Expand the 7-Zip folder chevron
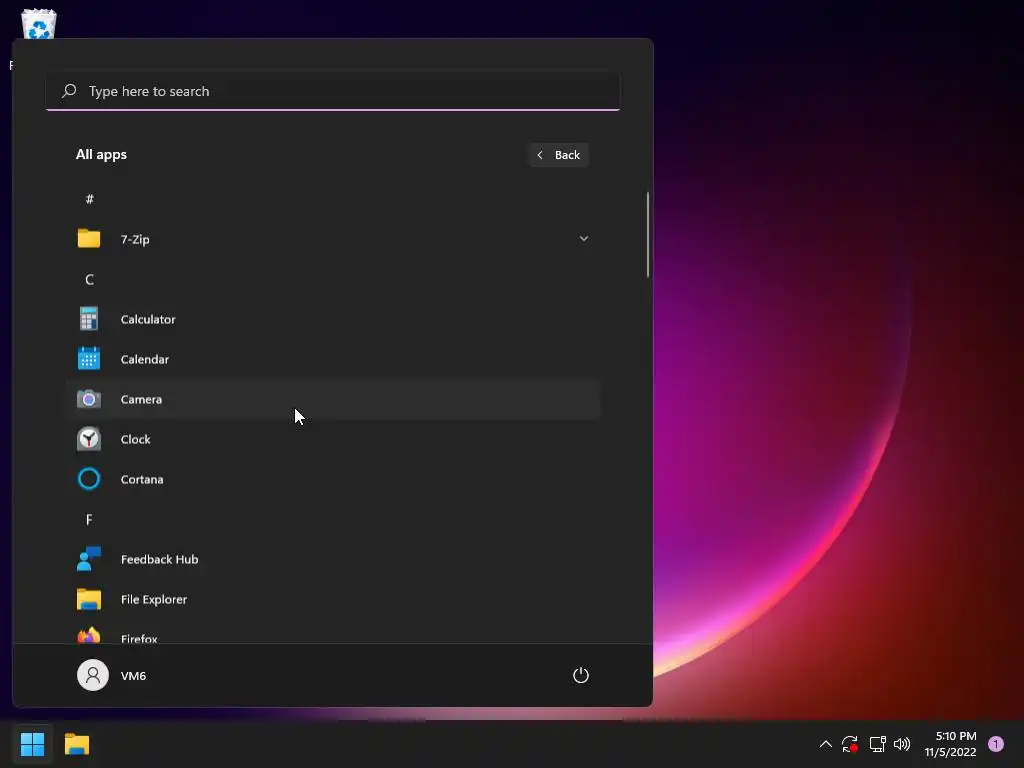 click(x=584, y=238)
